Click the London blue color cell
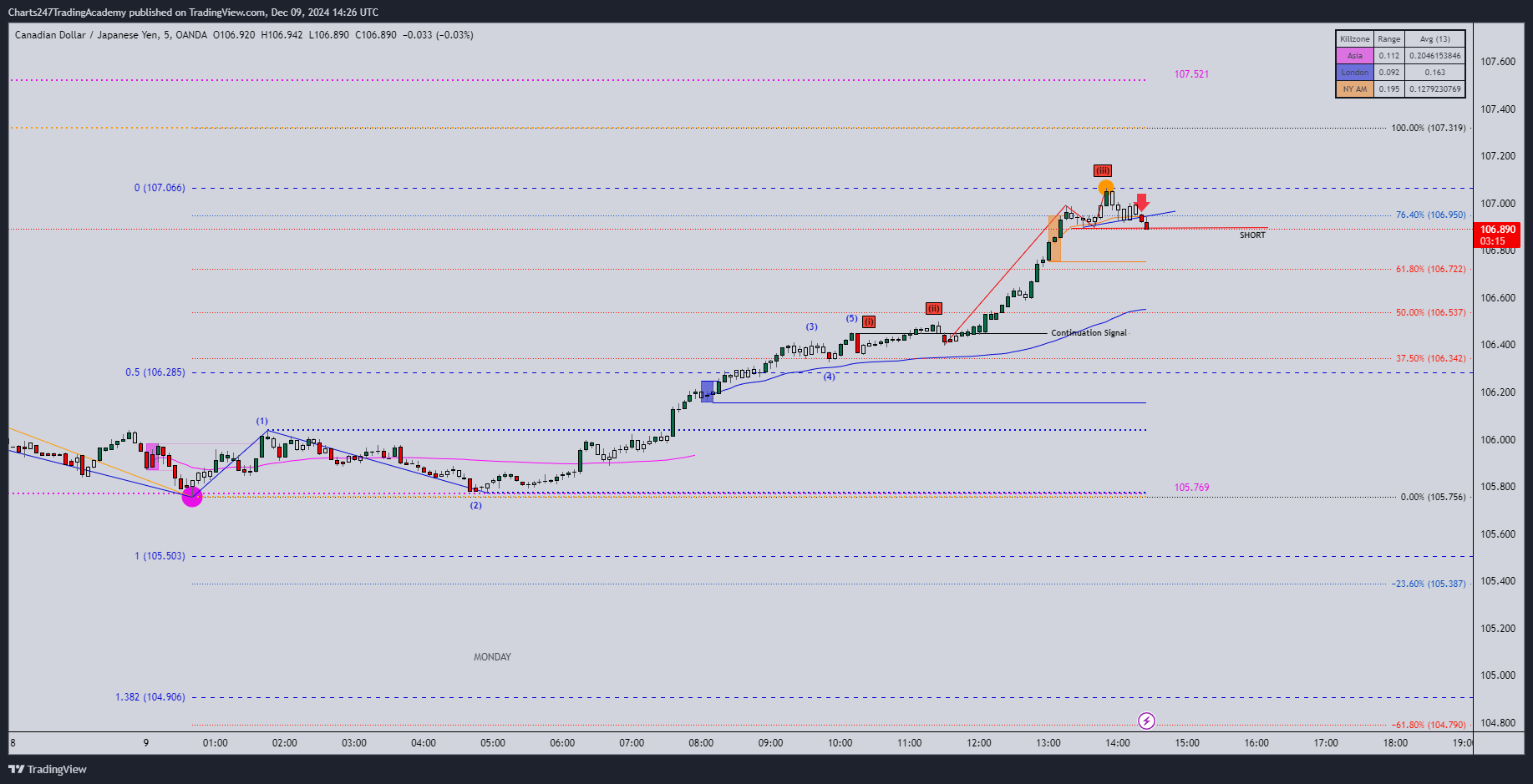 1355,73
